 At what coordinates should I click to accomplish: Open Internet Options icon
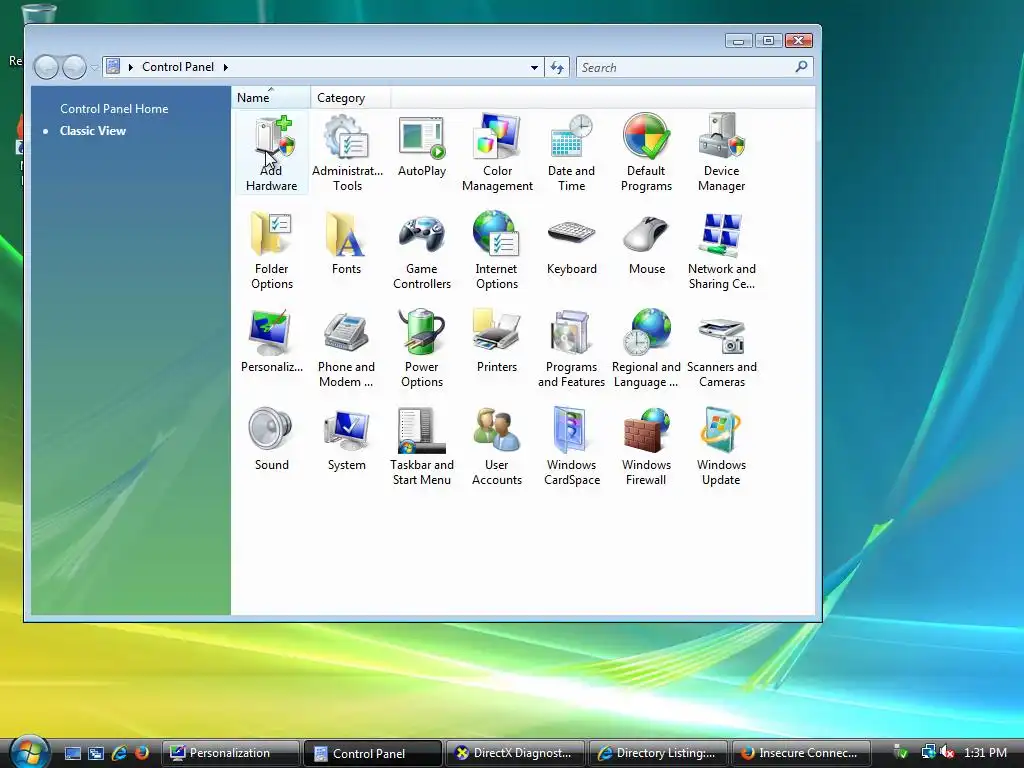[497, 251]
